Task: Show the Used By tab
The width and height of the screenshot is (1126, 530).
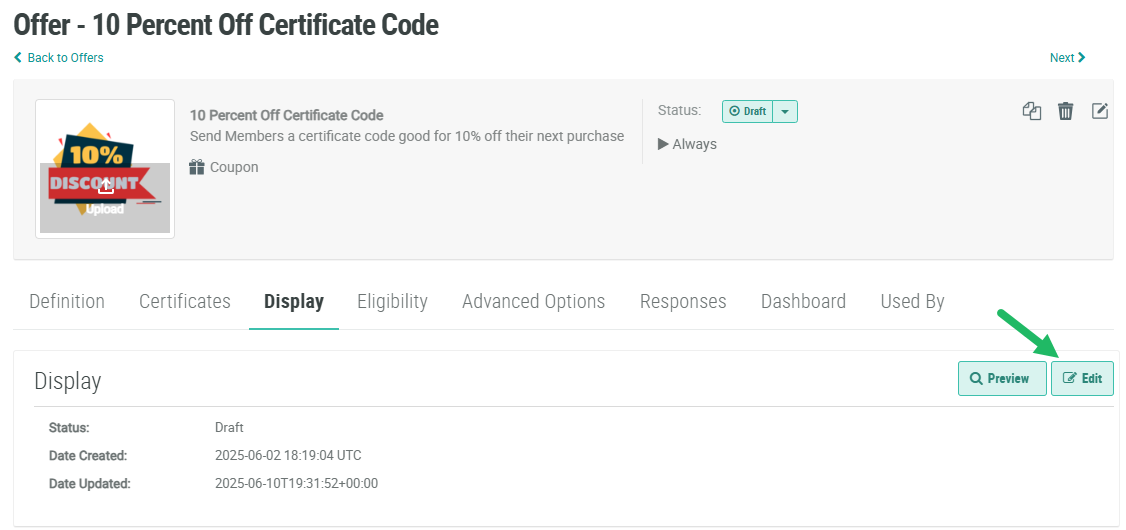Action: point(912,301)
